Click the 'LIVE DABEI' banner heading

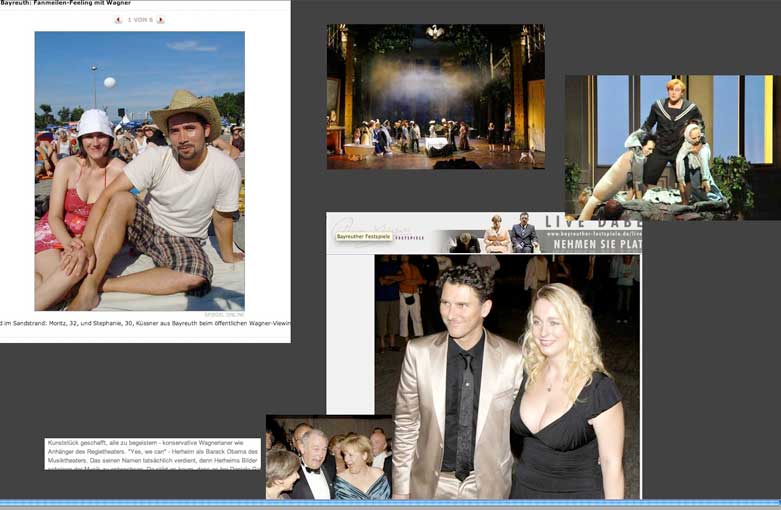[x=592, y=220]
